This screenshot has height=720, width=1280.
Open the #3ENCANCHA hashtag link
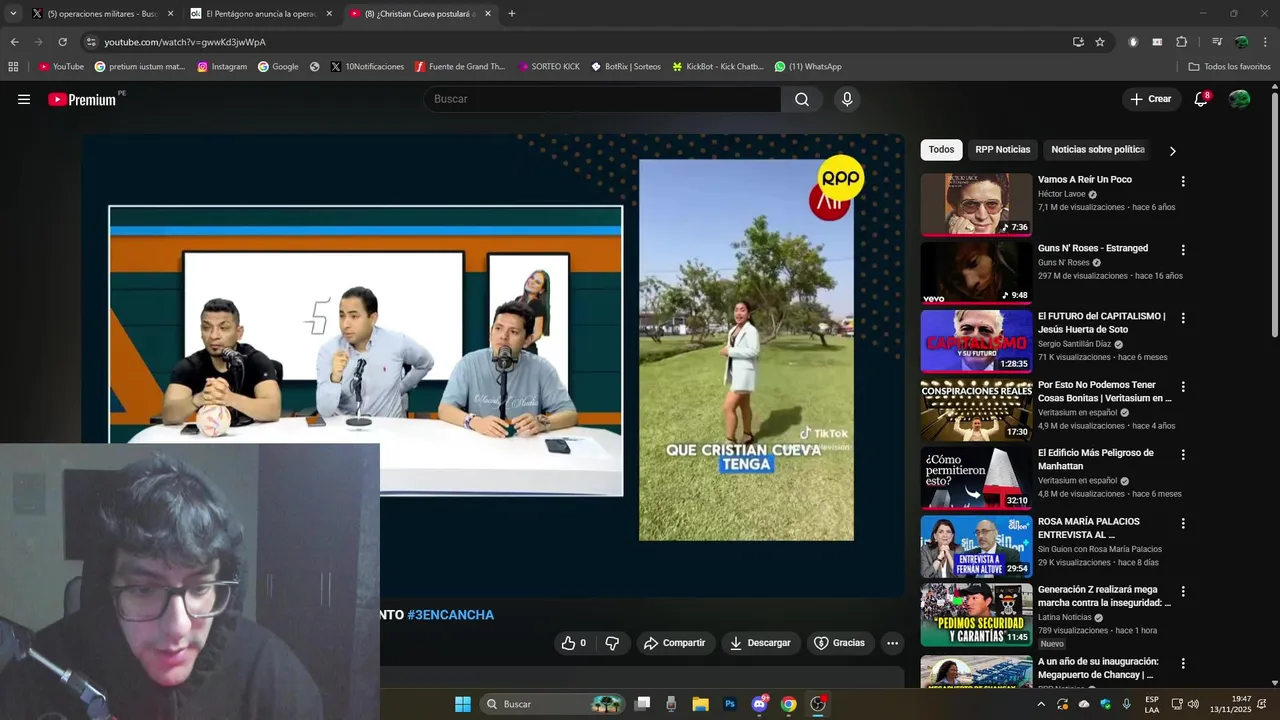pos(450,615)
